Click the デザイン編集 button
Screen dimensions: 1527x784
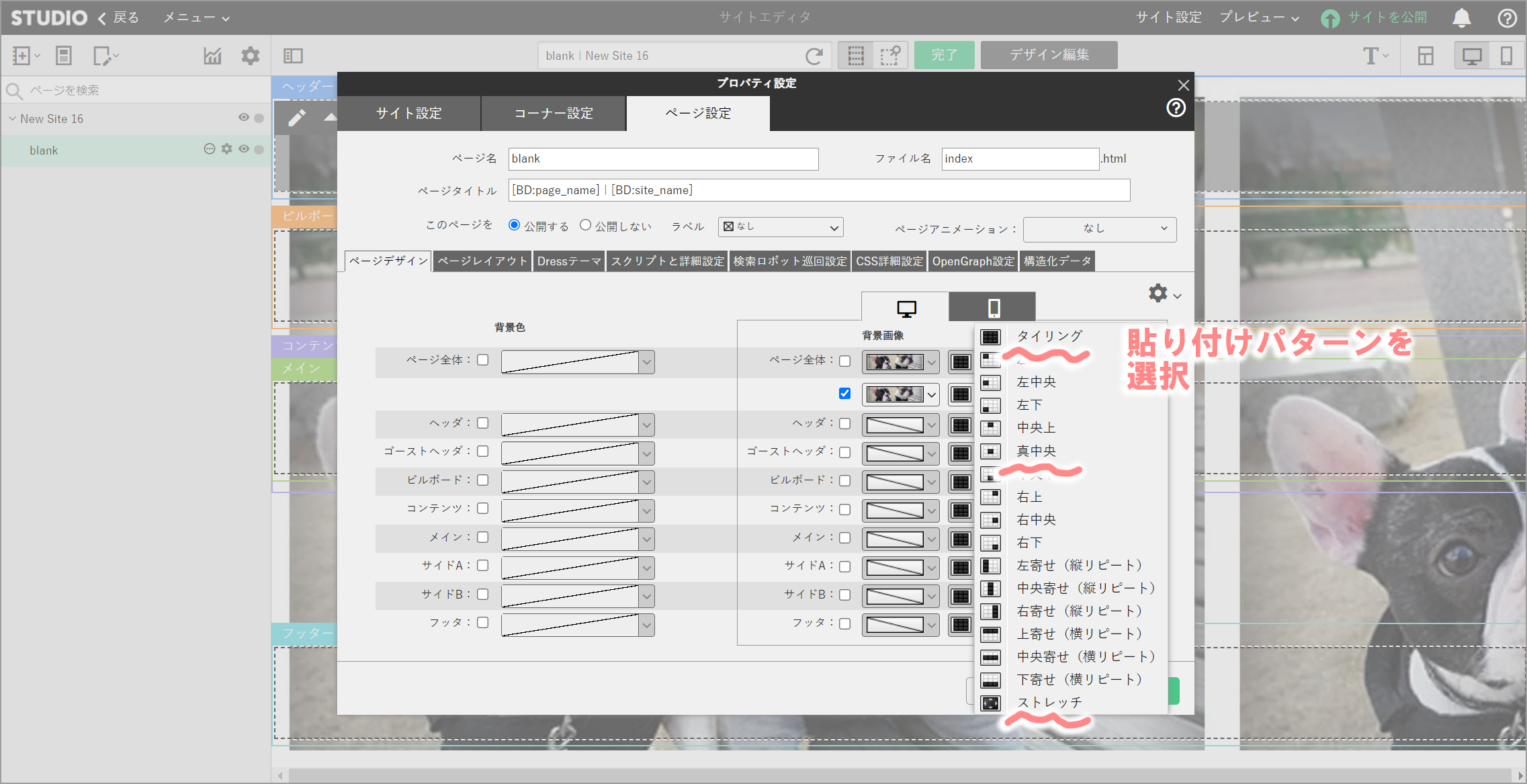tap(1049, 55)
